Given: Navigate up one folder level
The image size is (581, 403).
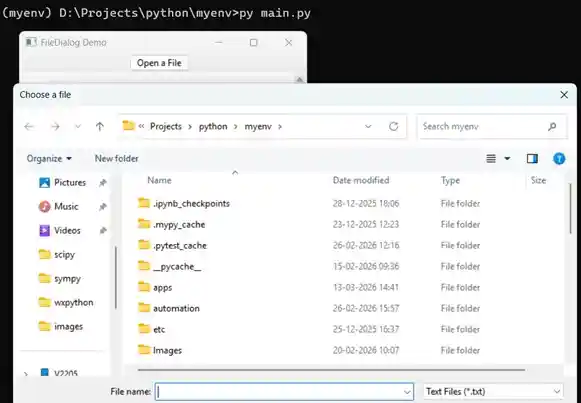Looking at the screenshot, I should pyautogui.click(x=100, y=127).
